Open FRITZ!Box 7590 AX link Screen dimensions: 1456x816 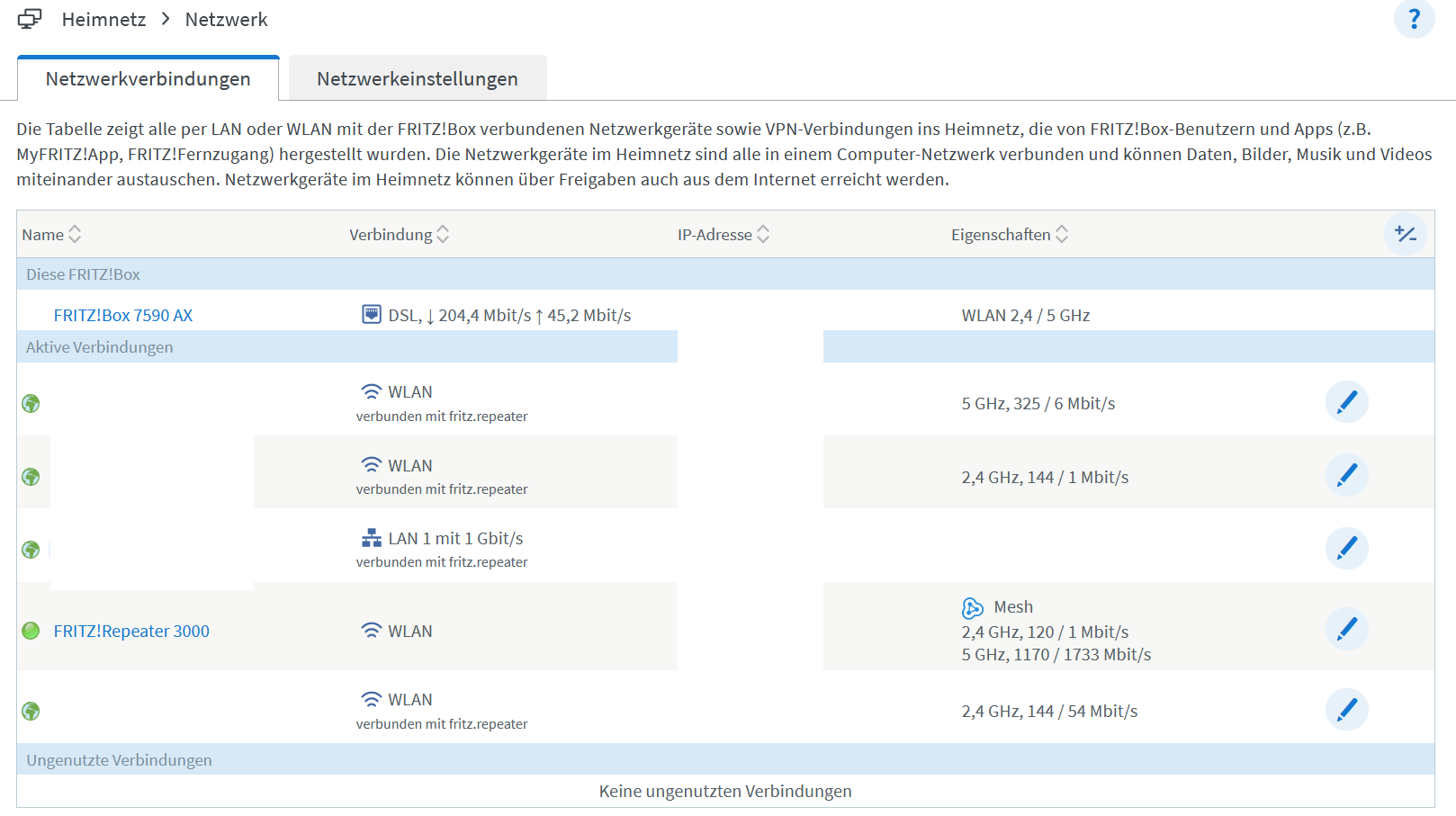pos(123,315)
